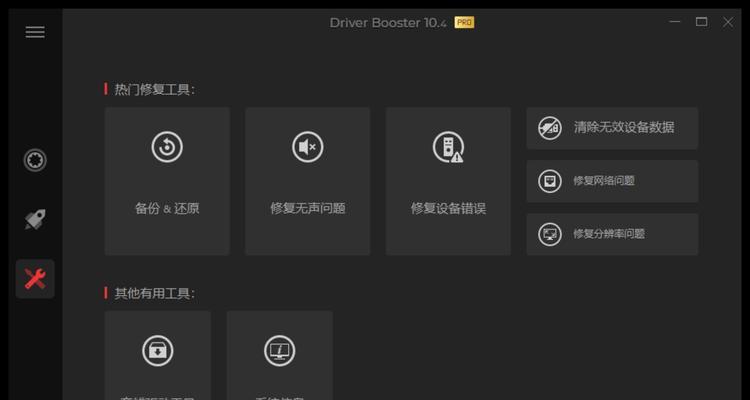
Task: Open the rocket Boost section in sidebar
Action: click(35, 219)
